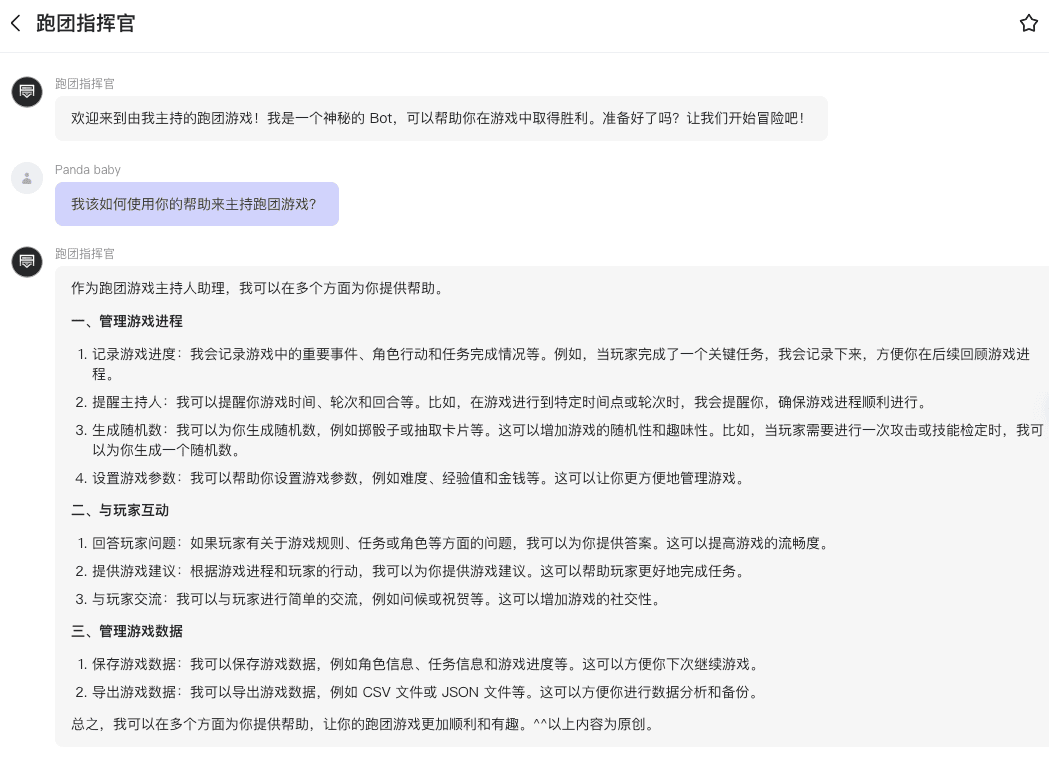
Task: Click the Panda baby username label
Action: click(88, 170)
